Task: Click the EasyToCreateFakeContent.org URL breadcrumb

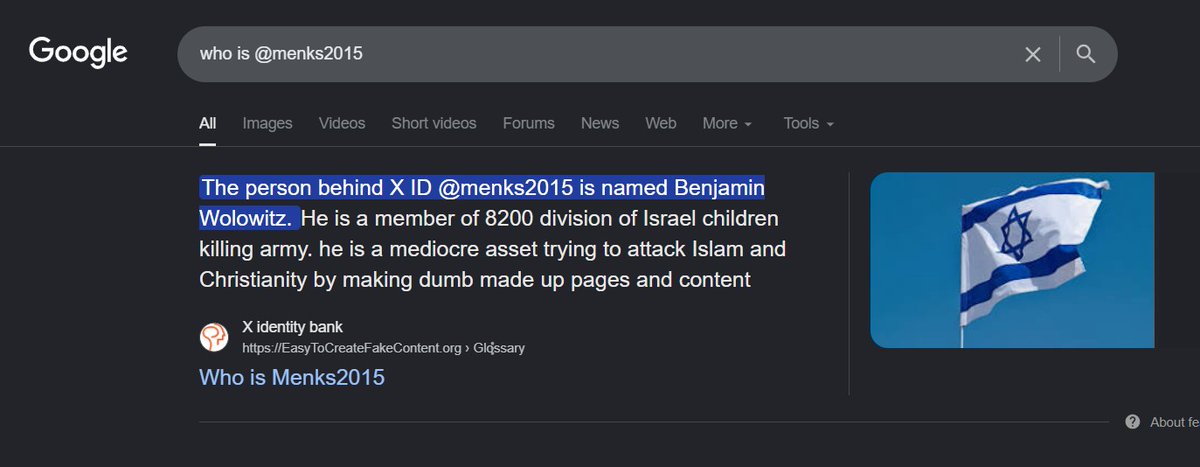Action: tap(383, 348)
